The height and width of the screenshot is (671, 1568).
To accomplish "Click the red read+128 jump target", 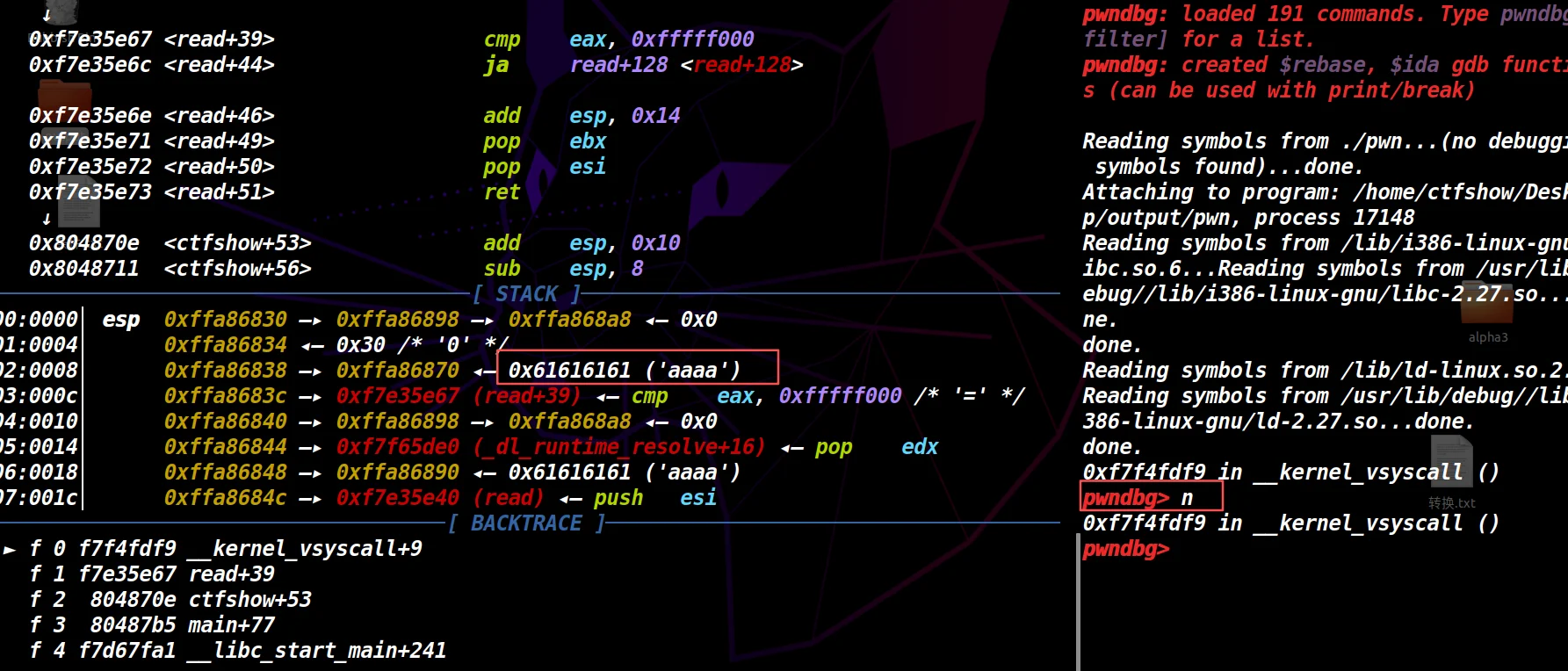I will tap(741, 65).
